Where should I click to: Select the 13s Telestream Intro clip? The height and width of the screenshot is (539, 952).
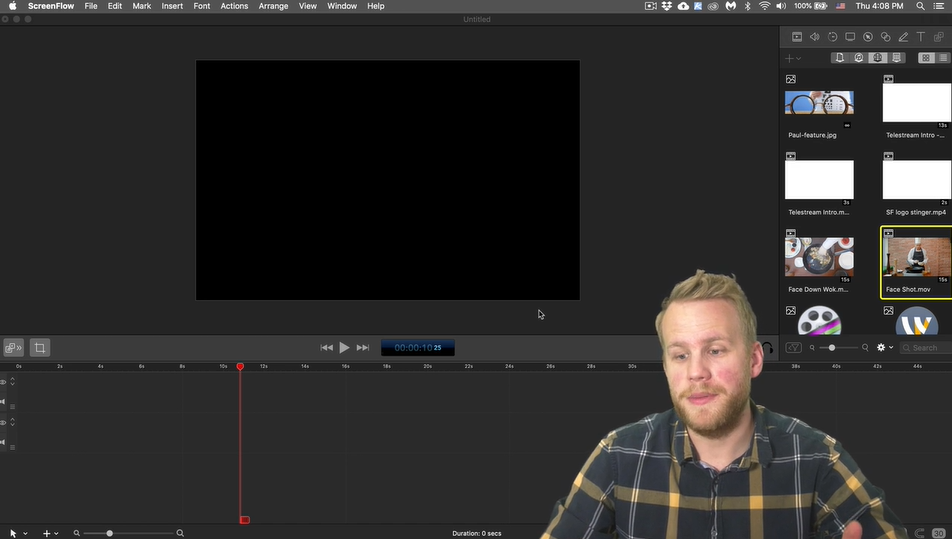pos(917,103)
